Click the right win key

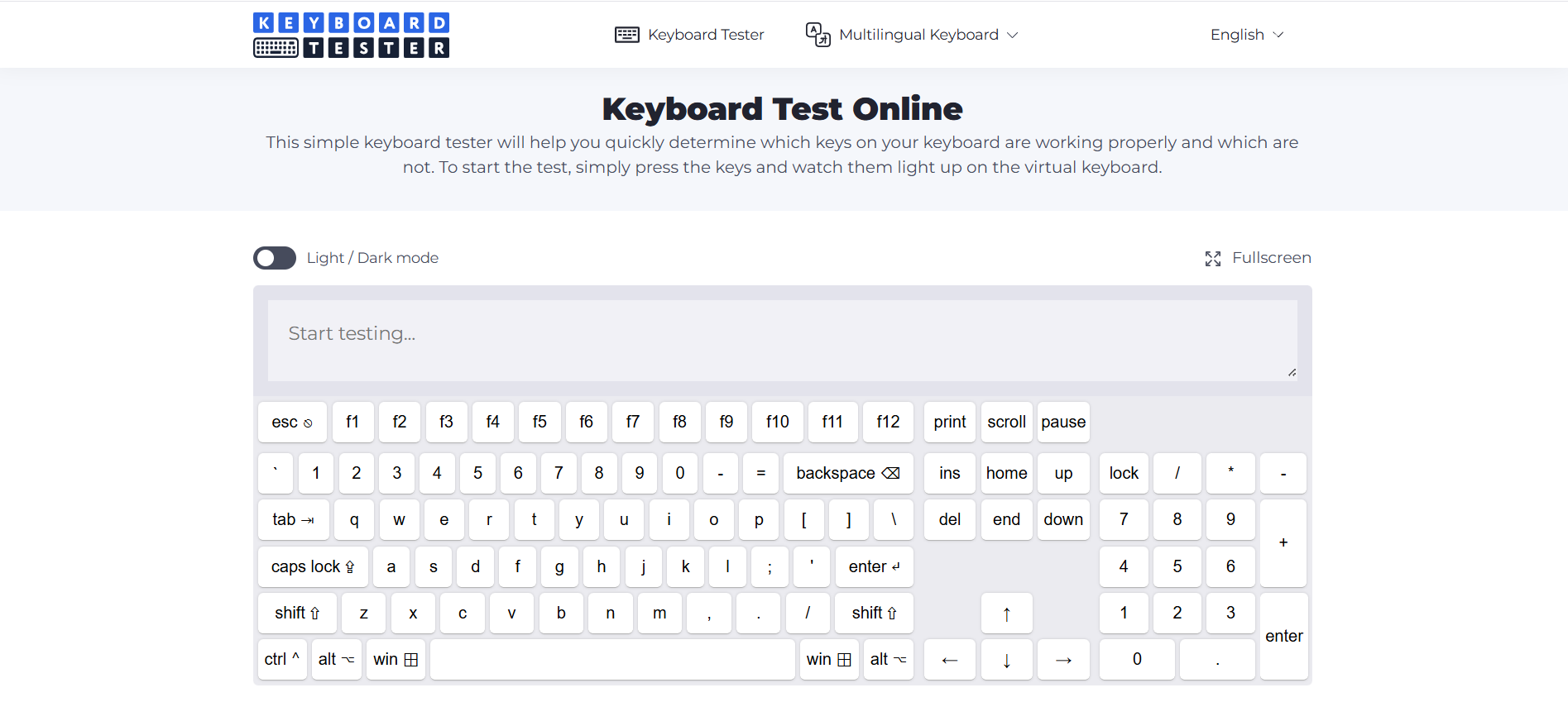point(828,659)
